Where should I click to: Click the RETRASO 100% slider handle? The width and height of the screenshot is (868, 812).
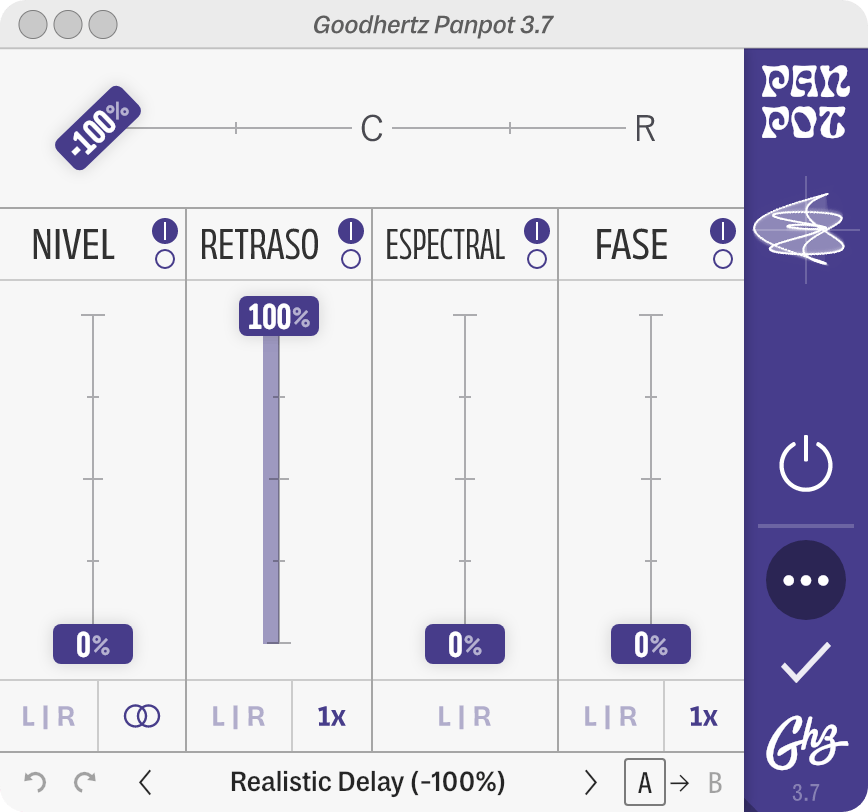[279, 317]
